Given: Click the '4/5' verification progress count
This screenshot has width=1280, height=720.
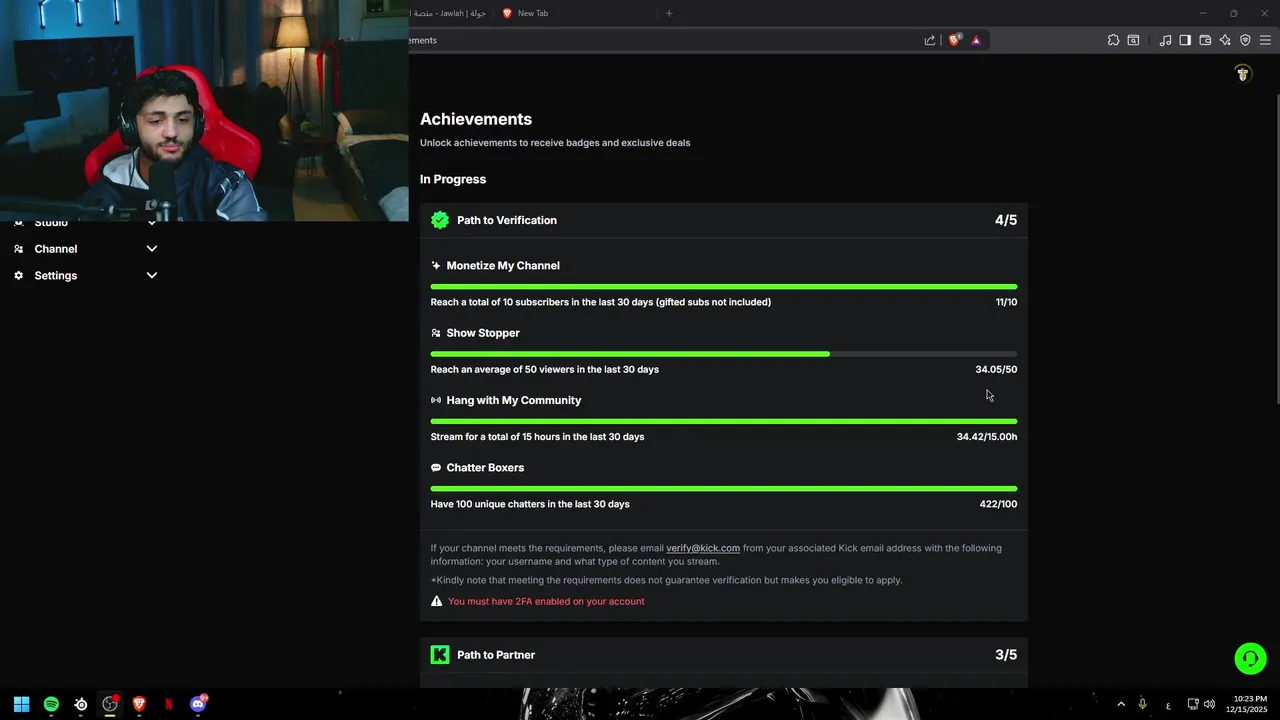Looking at the screenshot, I should (x=1006, y=220).
